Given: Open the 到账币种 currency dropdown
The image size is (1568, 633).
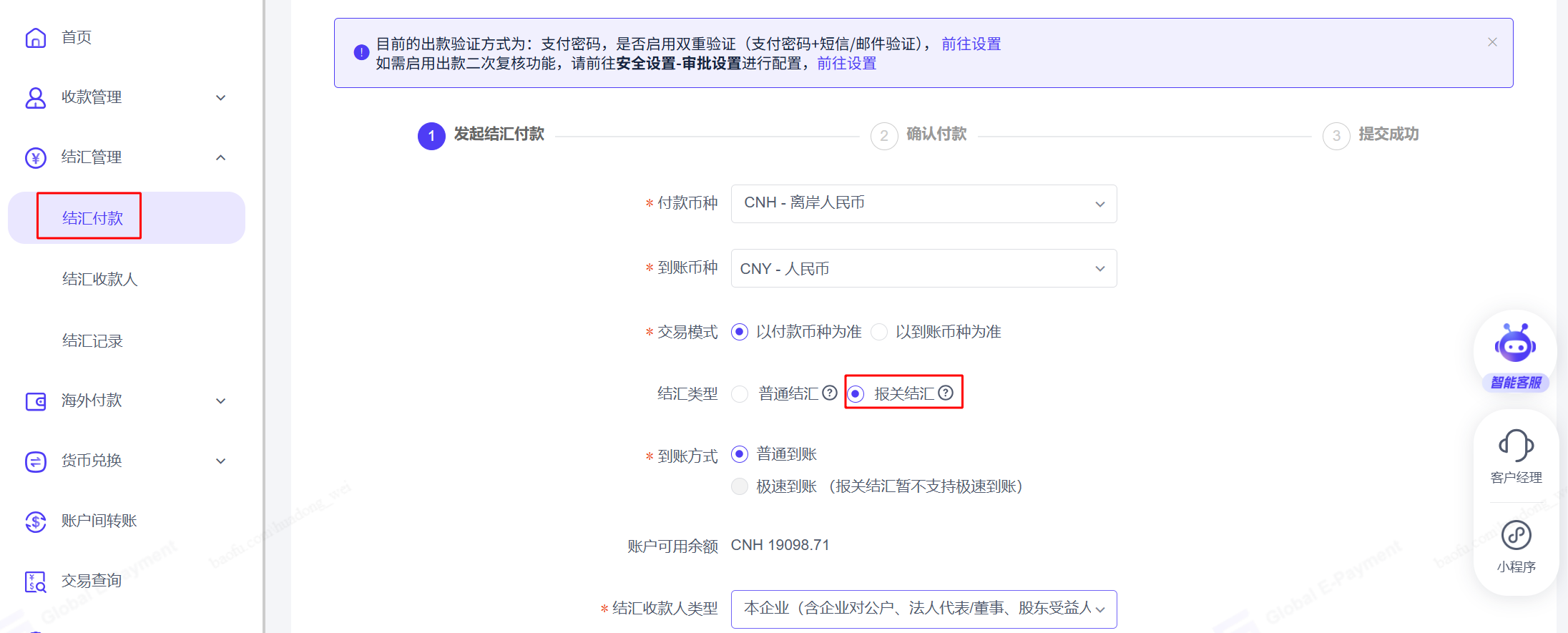Looking at the screenshot, I should (923, 268).
